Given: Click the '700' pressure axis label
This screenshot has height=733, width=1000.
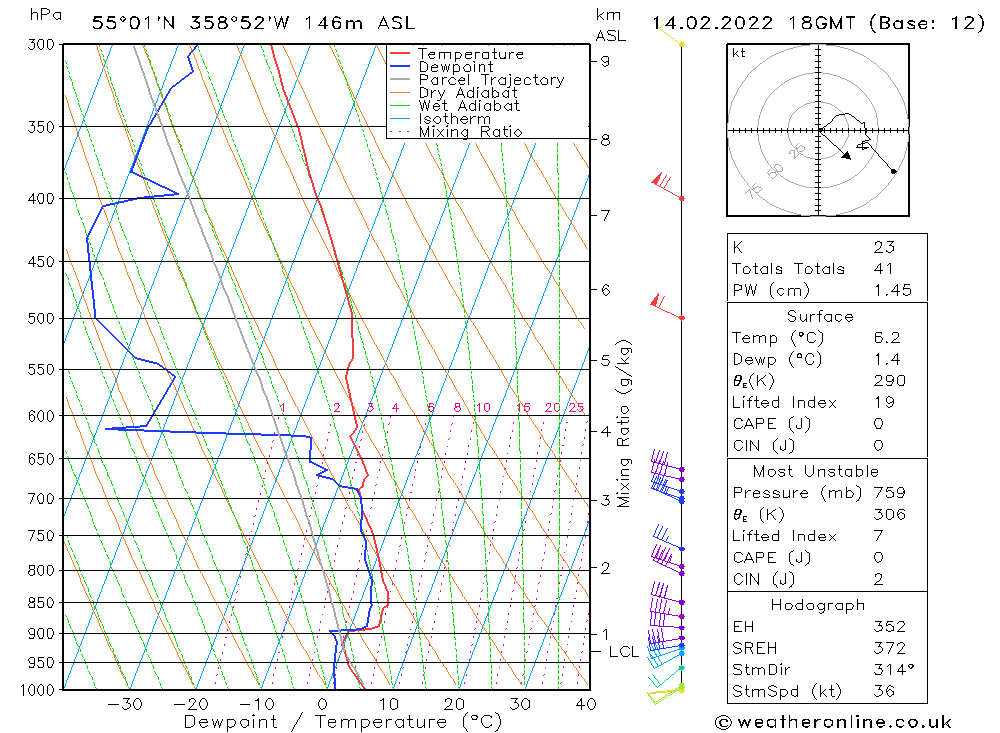Looking at the screenshot, I should point(41,498).
